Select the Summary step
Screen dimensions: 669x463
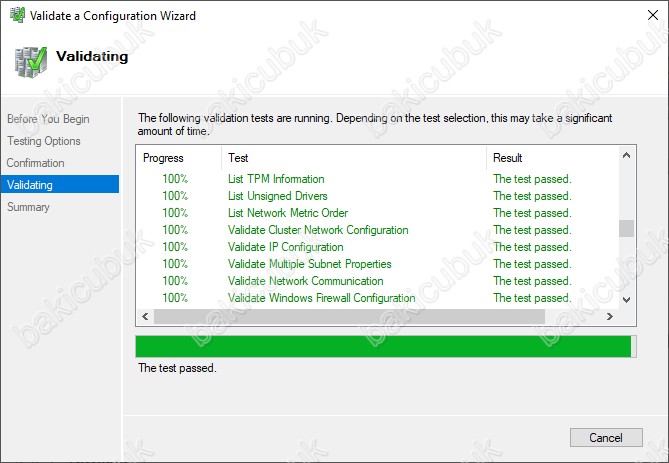pyautogui.click(x=28, y=207)
